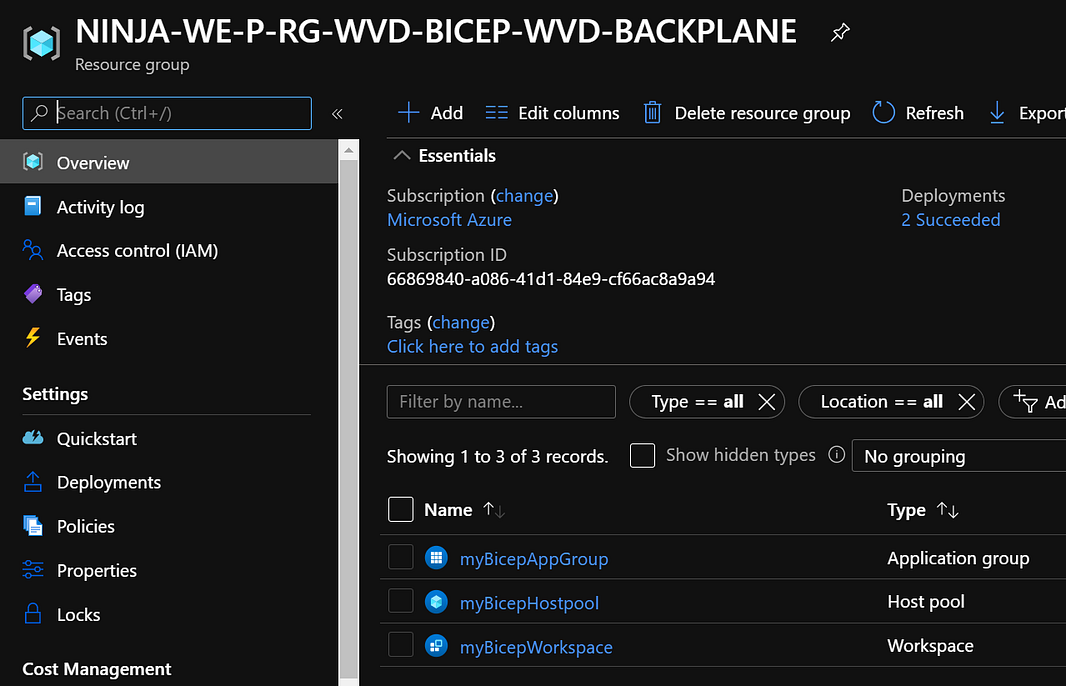Click the Overview cube icon in sidebar
1066x686 pixels.
[33, 162]
